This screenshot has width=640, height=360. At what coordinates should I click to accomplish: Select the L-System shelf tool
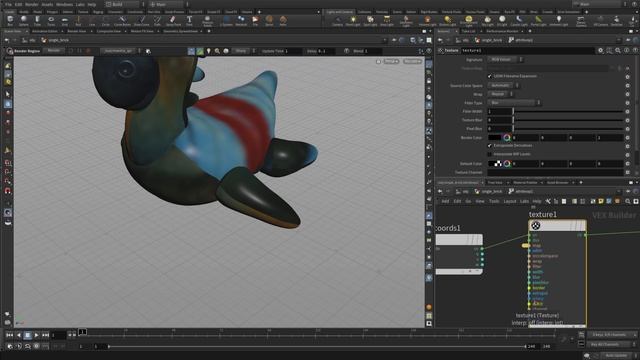[226, 20]
